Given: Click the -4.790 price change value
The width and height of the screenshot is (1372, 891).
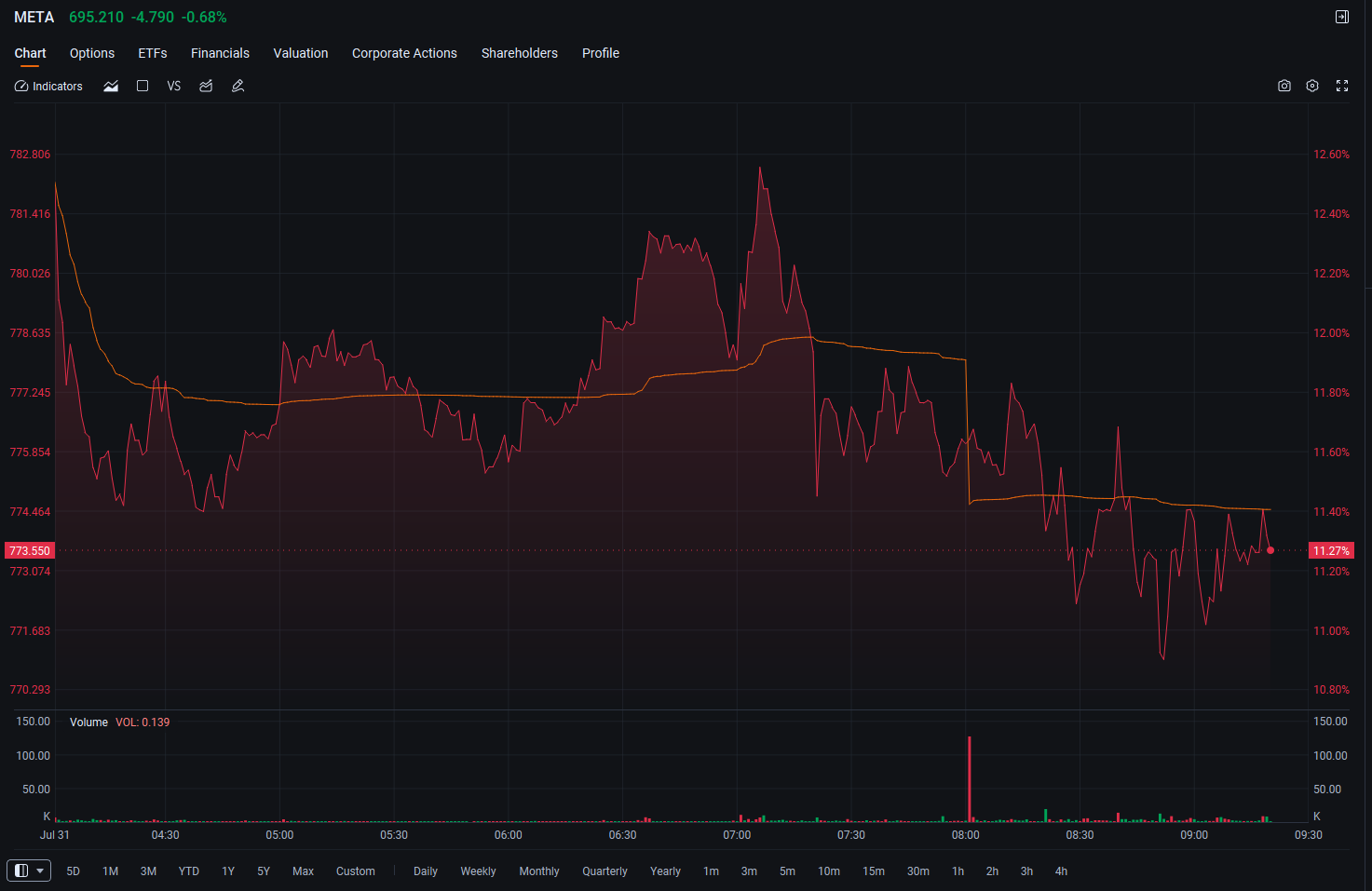Looking at the screenshot, I should [x=153, y=17].
